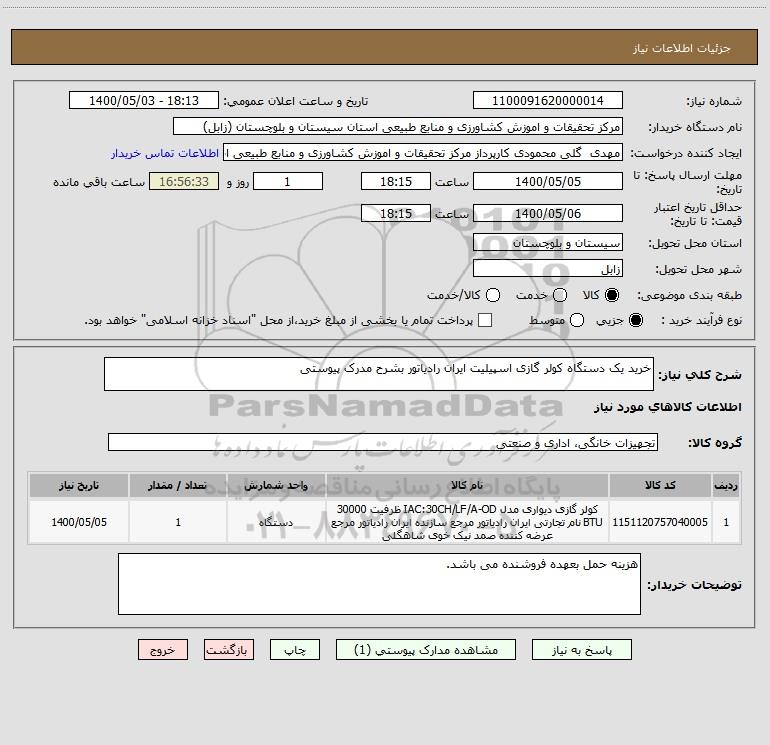Image resolution: width=770 pixels, height=745 pixels.
Task: Click the general need description text box
Action: pyautogui.click(x=379, y=374)
